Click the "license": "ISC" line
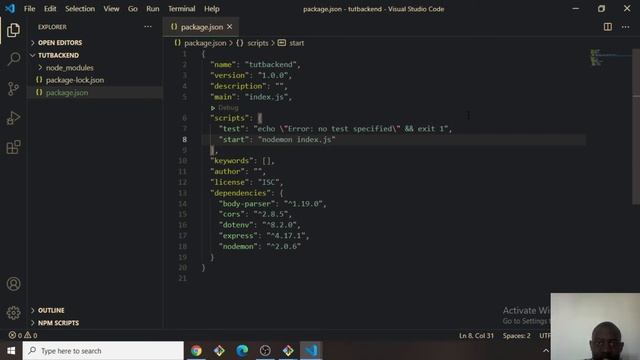 click(x=247, y=182)
